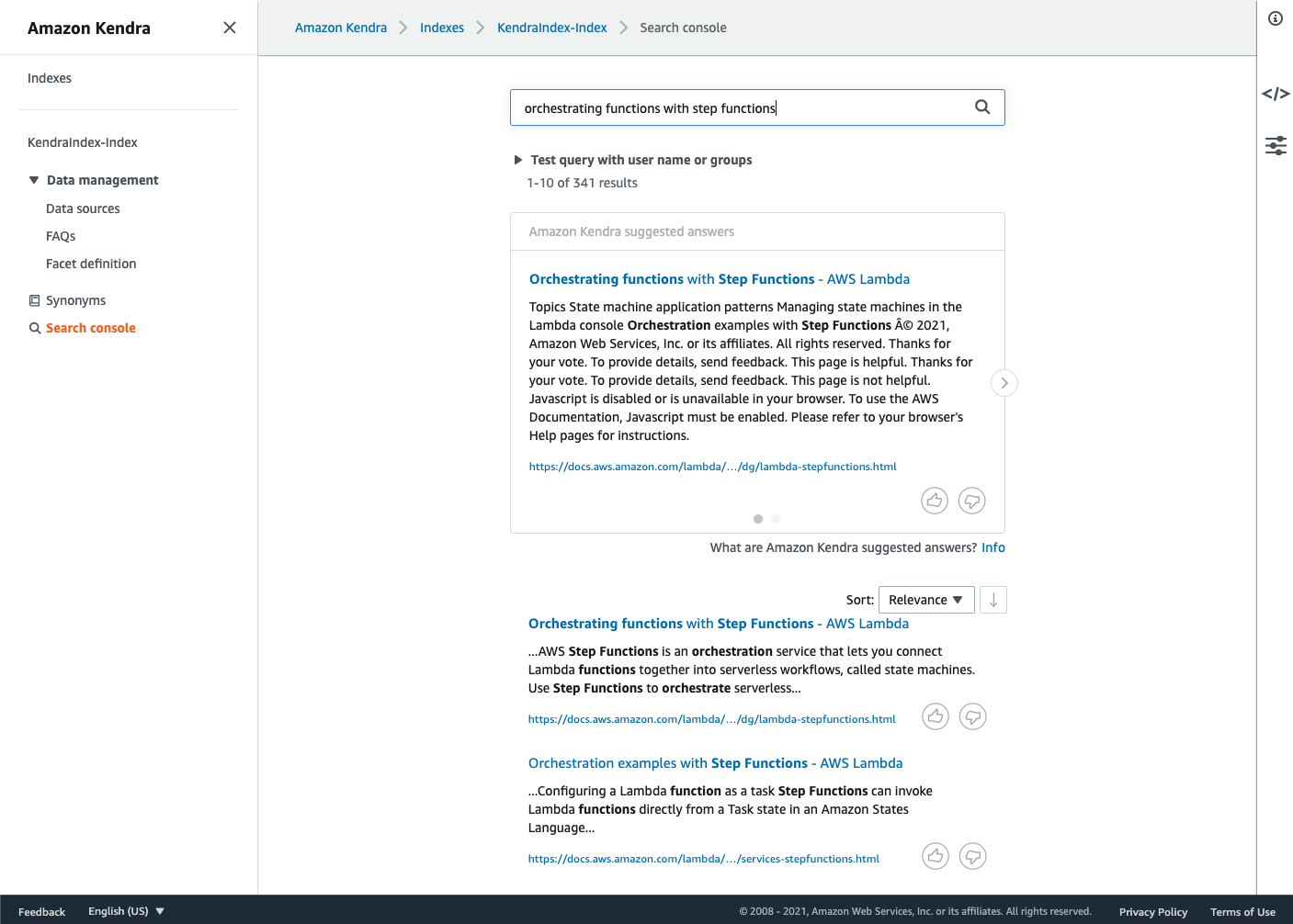Thumbs down the Orchestrating functions result
1293x924 pixels.
(x=973, y=716)
